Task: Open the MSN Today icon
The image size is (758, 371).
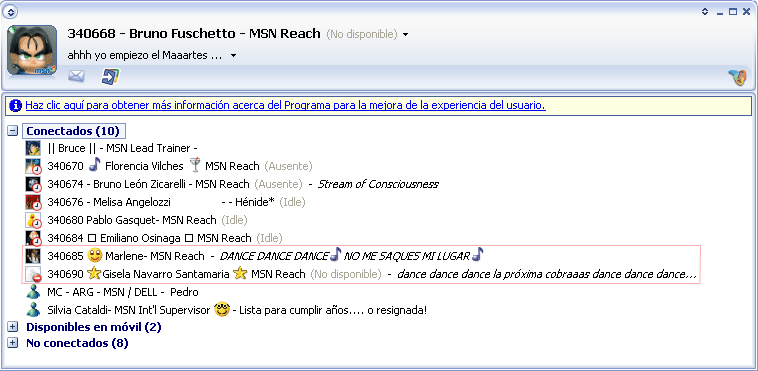Action: 110,76
